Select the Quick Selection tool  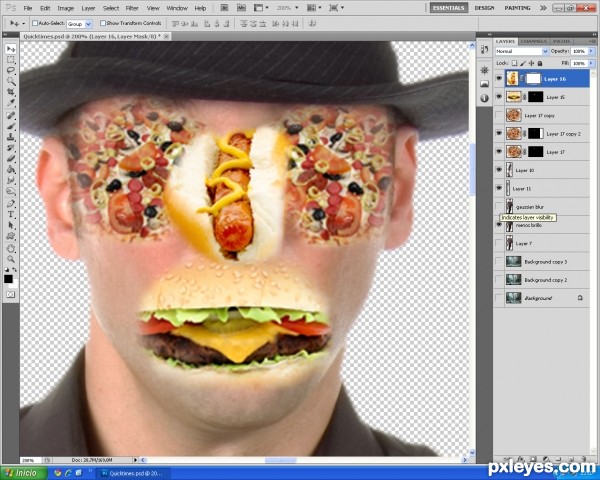(11, 81)
